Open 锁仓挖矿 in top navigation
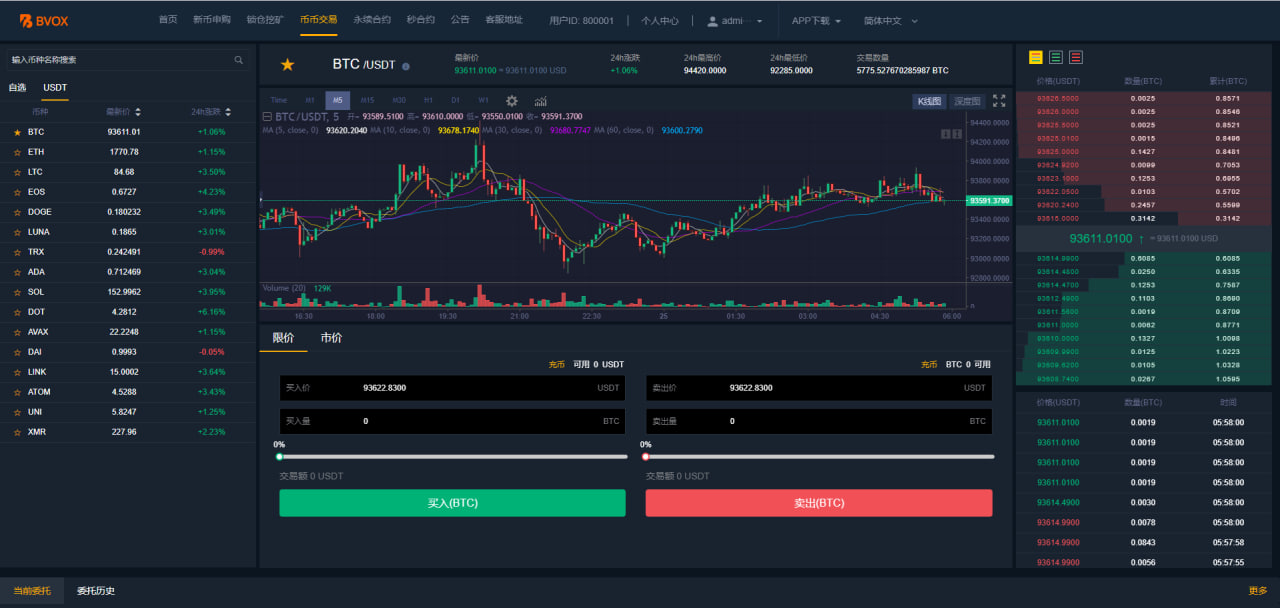The width and height of the screenshot is (1280, 608). (x=265, y=20)
